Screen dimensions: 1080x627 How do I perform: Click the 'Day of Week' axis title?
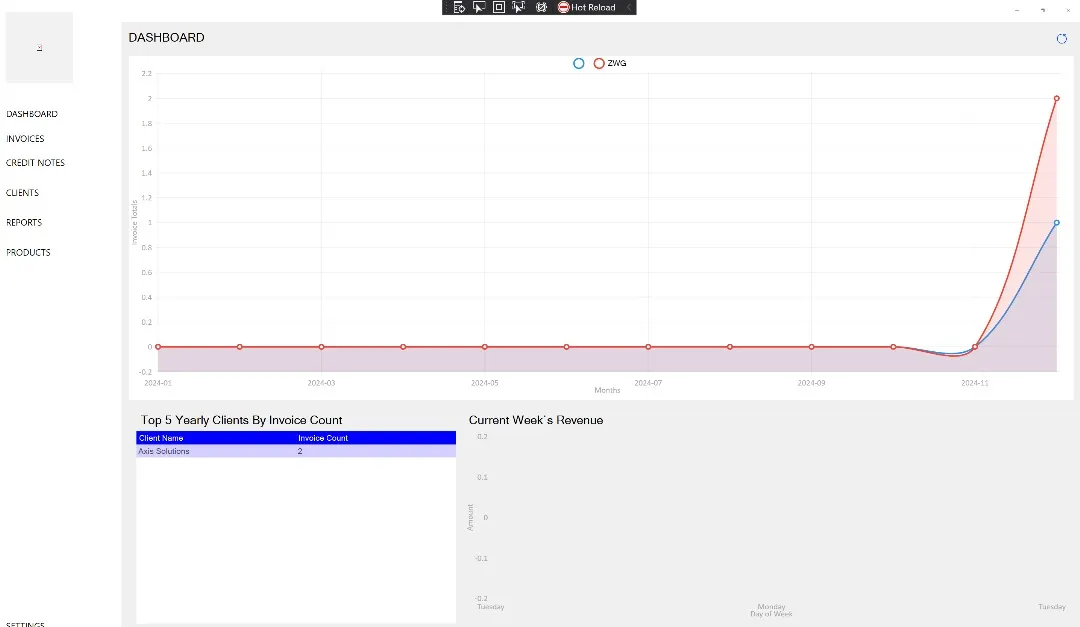[771, 614]
